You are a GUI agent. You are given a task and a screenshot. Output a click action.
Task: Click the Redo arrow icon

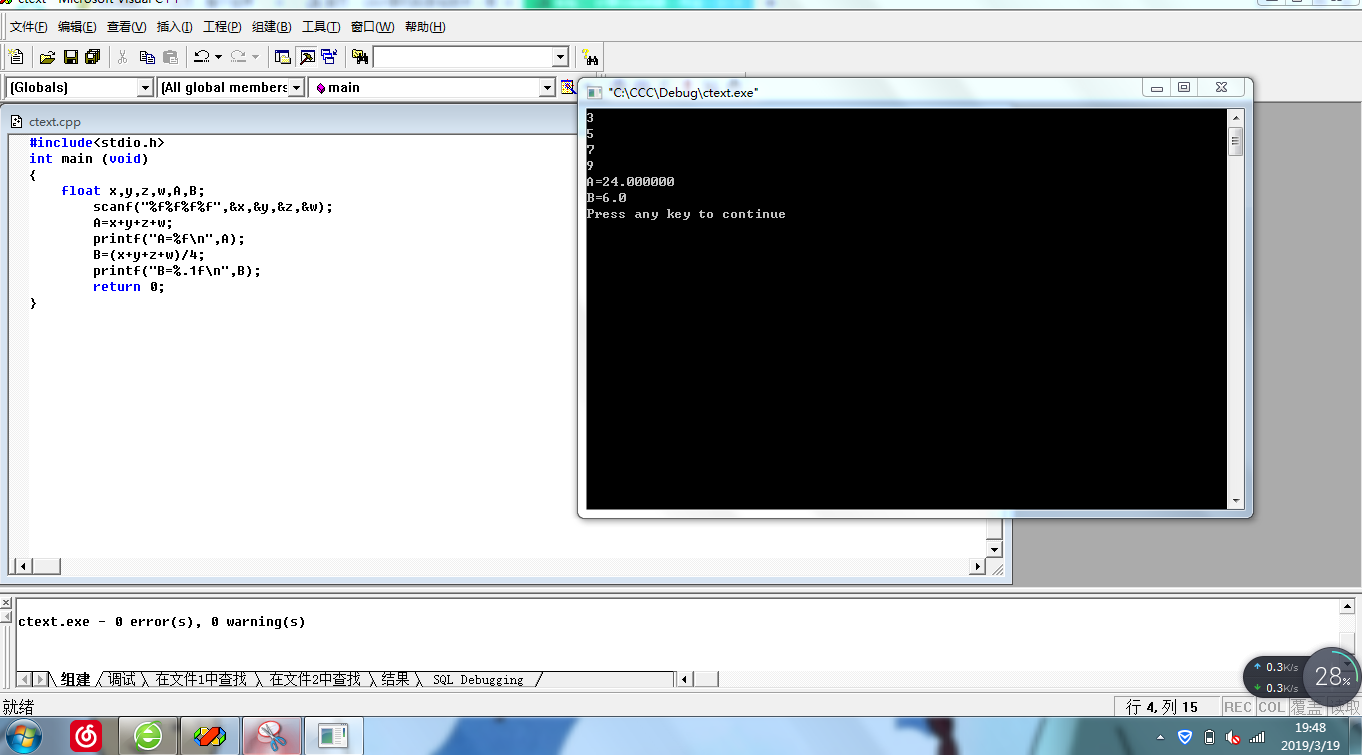[x=238, y=57]
